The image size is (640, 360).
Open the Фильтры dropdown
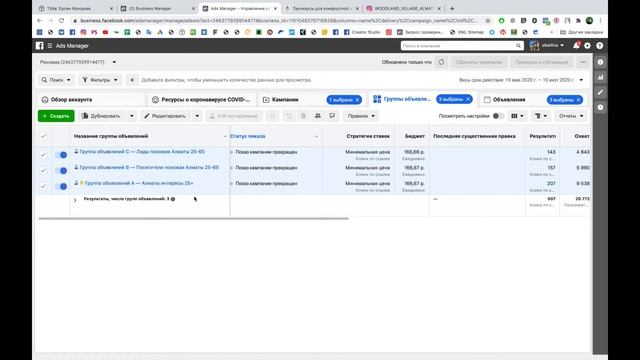point(100,80)
